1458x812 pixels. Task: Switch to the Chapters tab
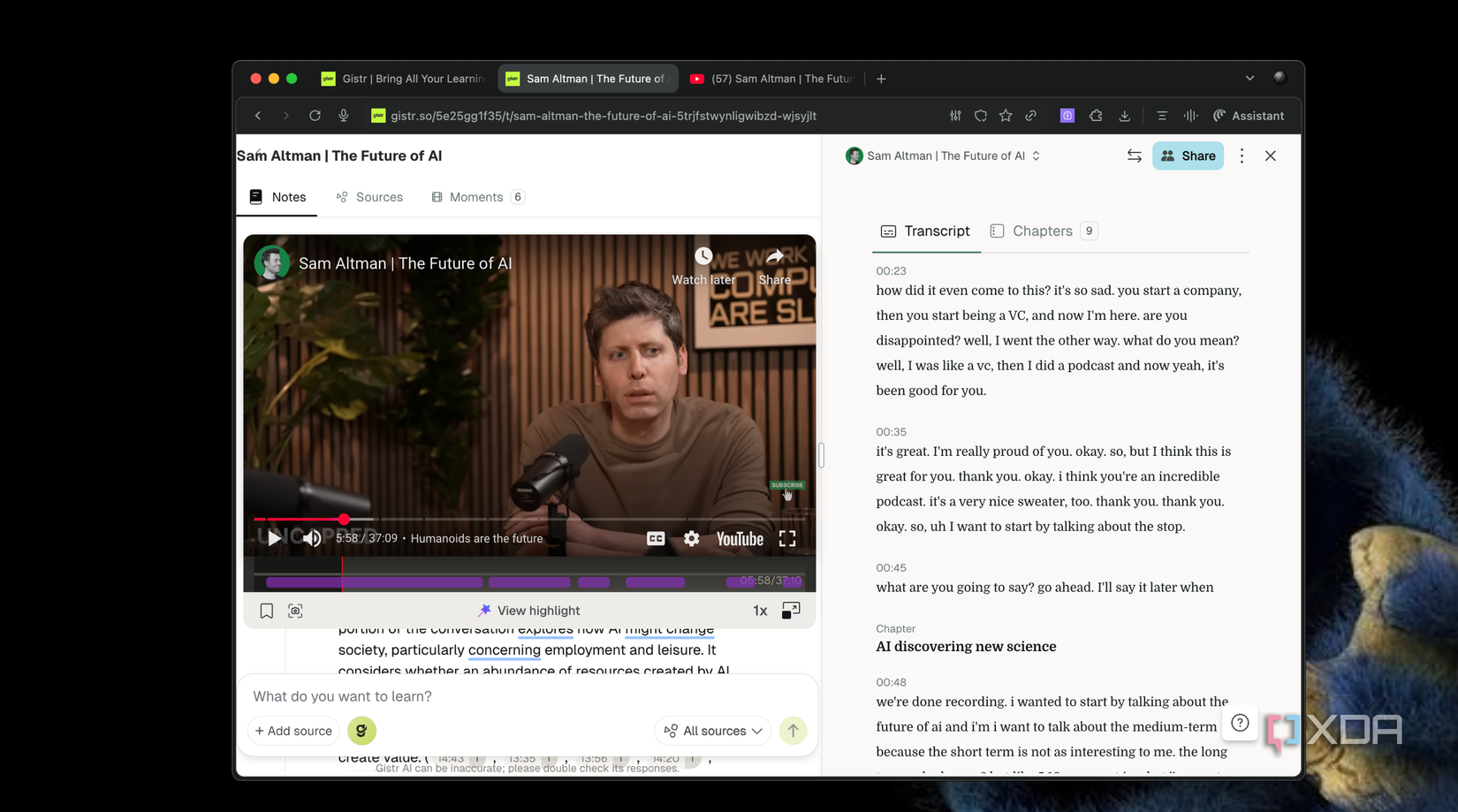point(1043,231)
